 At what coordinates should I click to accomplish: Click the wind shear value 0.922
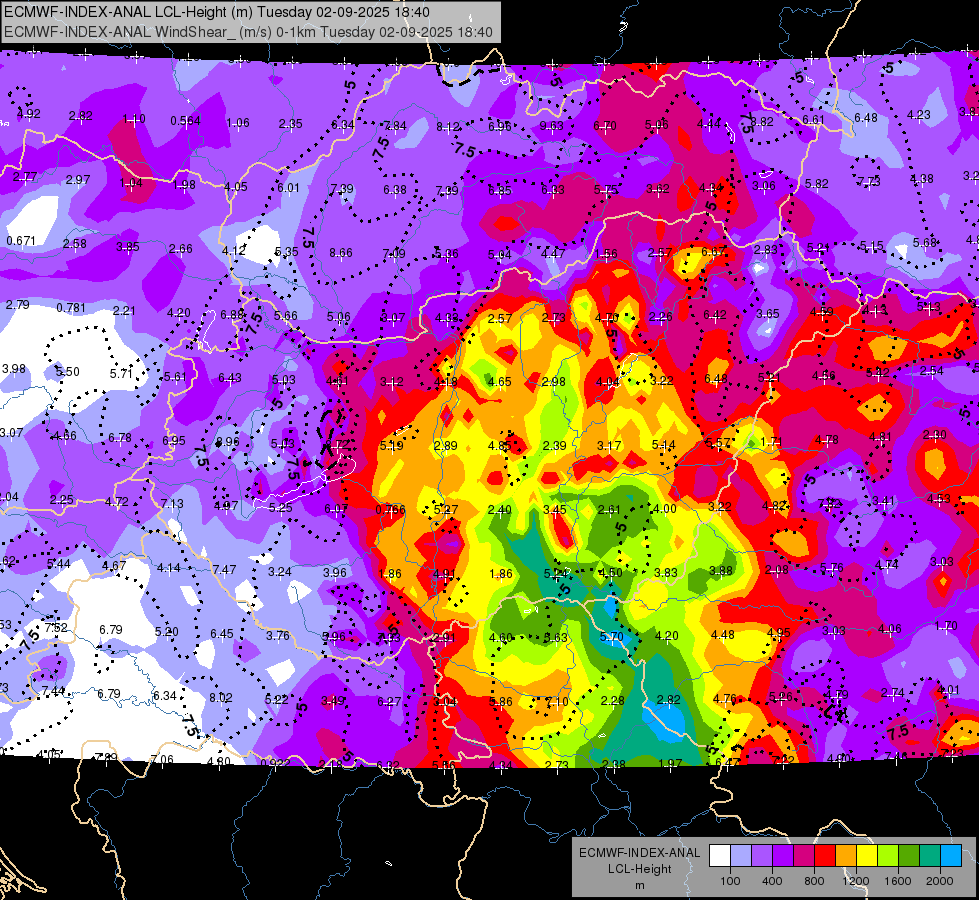click(275, 763)
